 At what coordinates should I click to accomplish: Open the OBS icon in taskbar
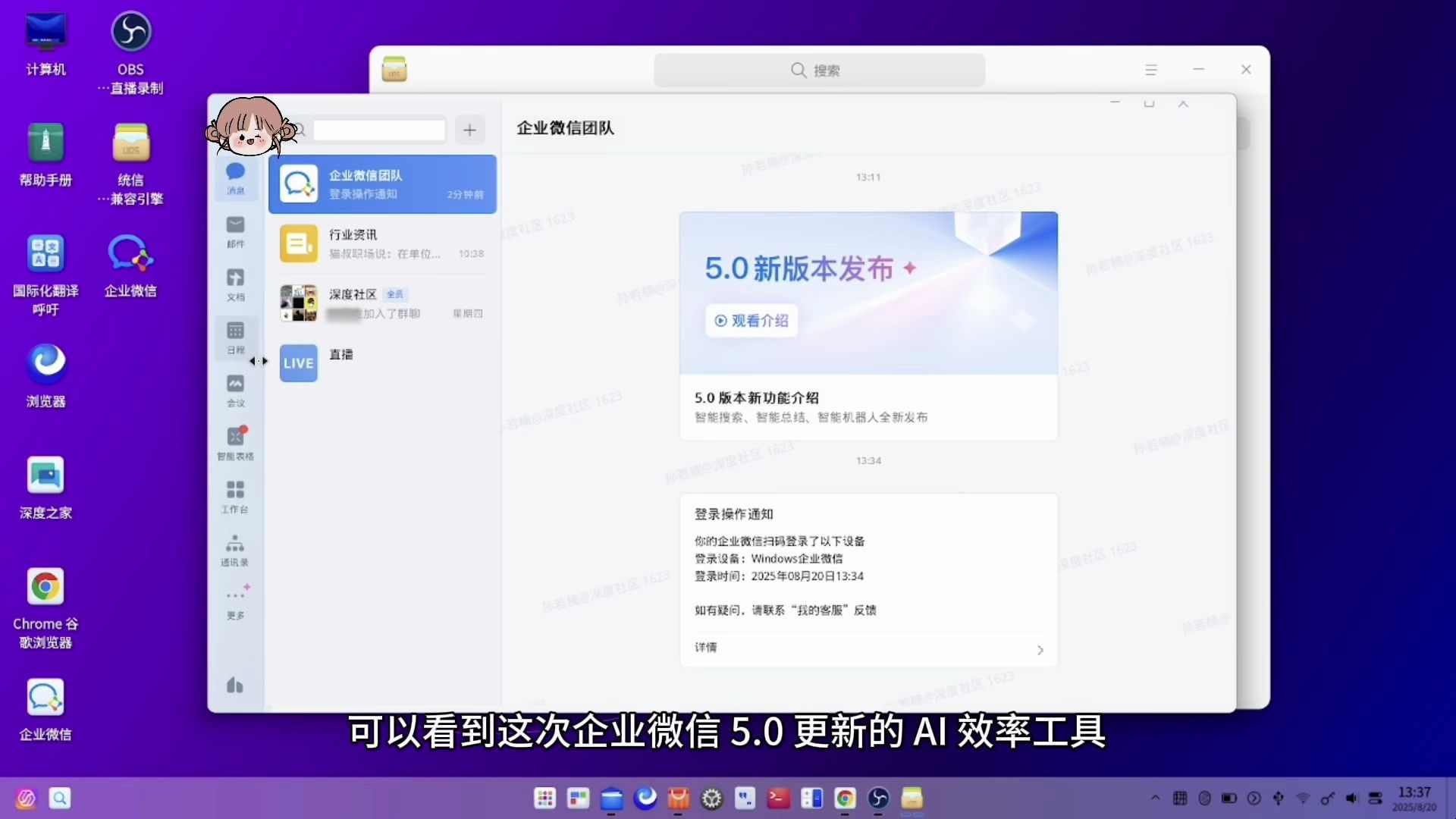(x=878, y=798)
